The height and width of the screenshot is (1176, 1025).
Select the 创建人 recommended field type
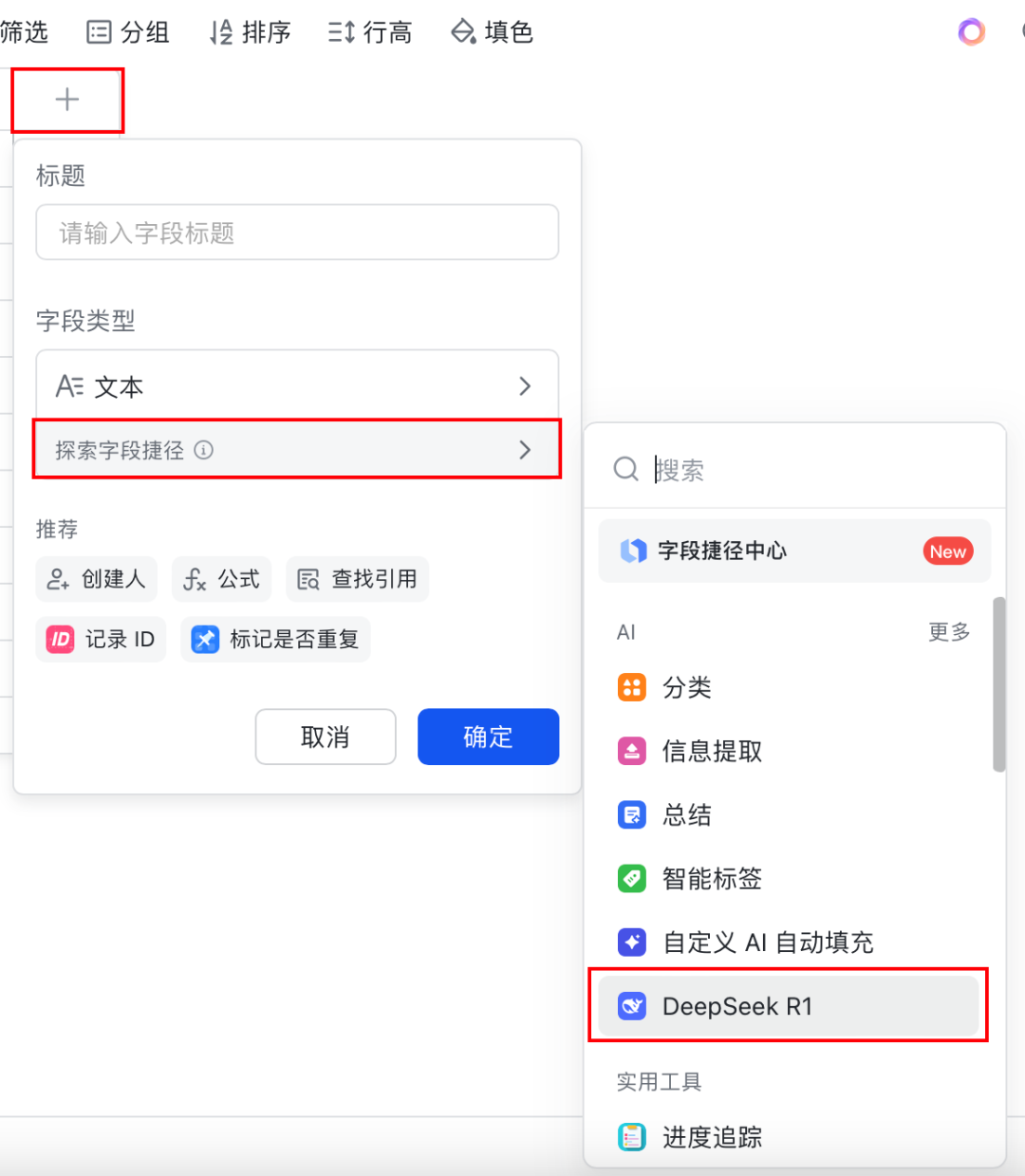[96, 579]
